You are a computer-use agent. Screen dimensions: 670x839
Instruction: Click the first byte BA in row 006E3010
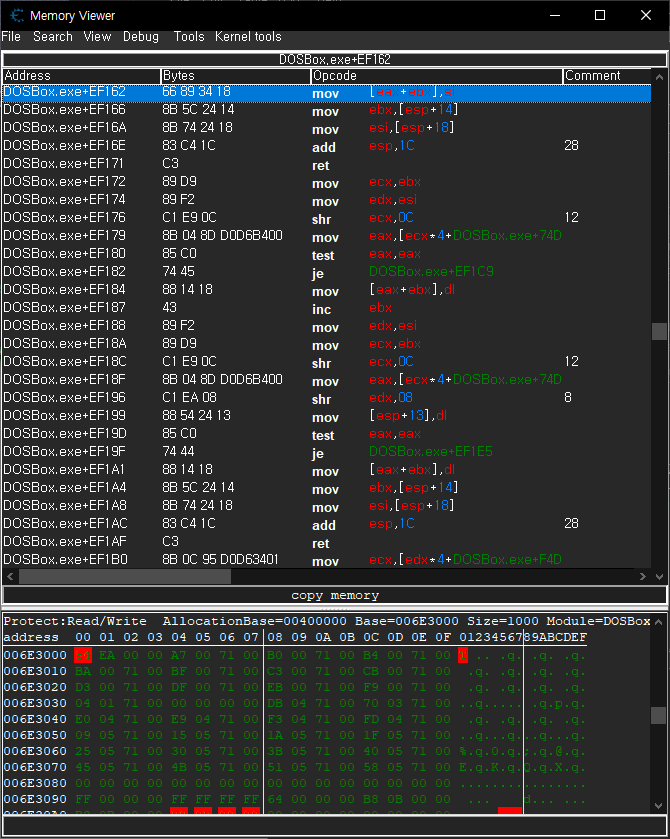point(83,671)
